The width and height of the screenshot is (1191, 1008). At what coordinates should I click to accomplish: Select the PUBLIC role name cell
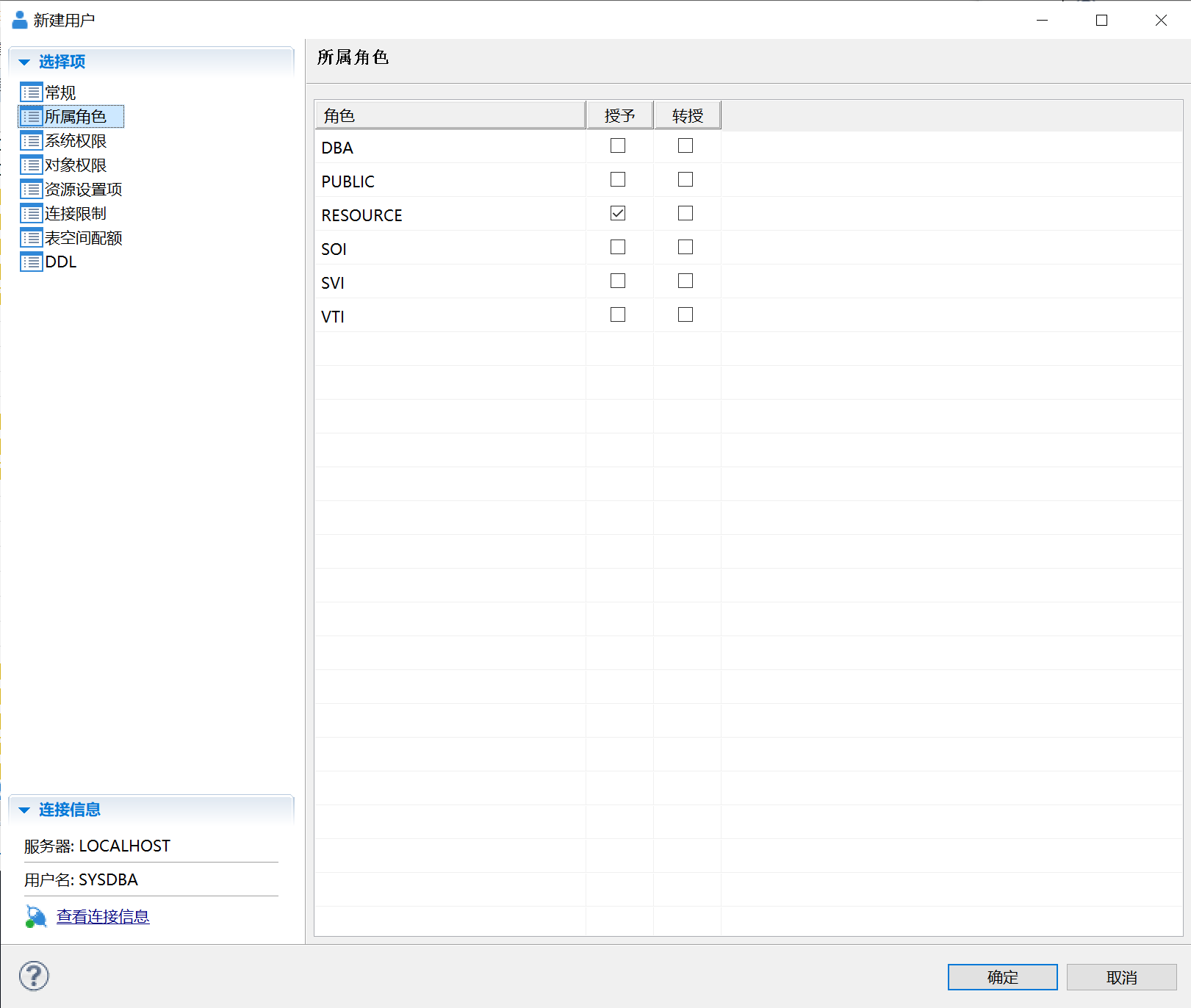click(450, 181)
